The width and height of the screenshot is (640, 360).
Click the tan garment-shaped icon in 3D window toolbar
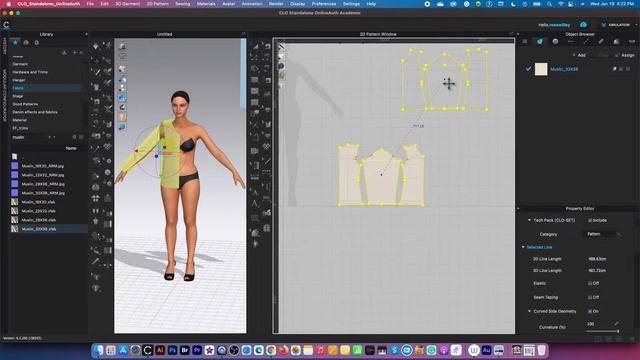tap(122, 117)
